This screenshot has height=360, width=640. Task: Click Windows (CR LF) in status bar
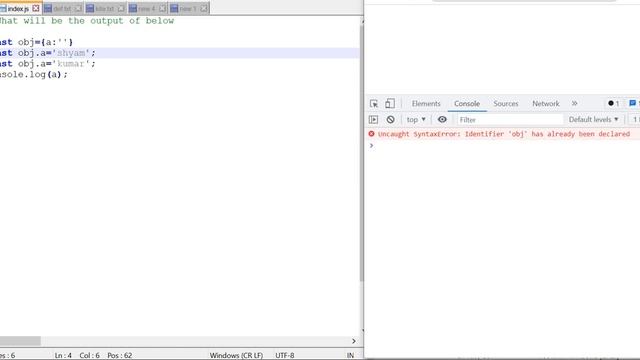click(236, 356)
